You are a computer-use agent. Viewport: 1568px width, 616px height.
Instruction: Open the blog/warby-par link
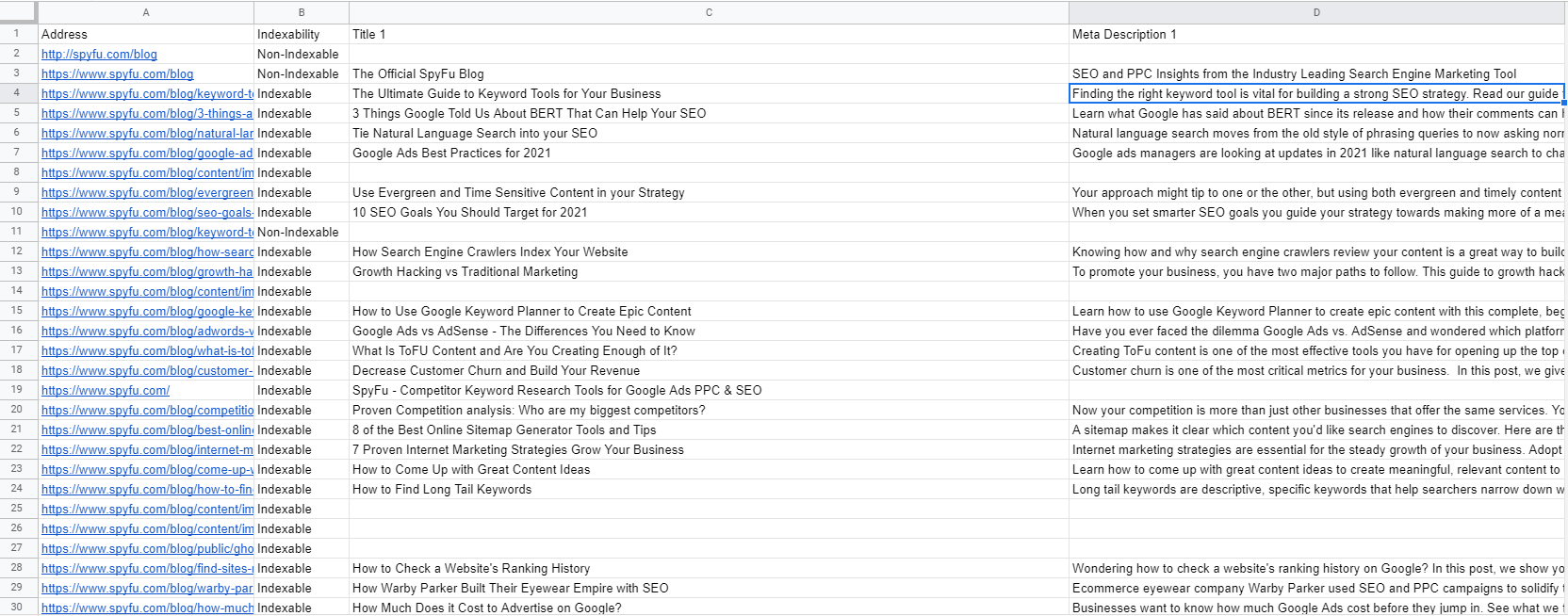pyautogui.click(x=147, y=589)
